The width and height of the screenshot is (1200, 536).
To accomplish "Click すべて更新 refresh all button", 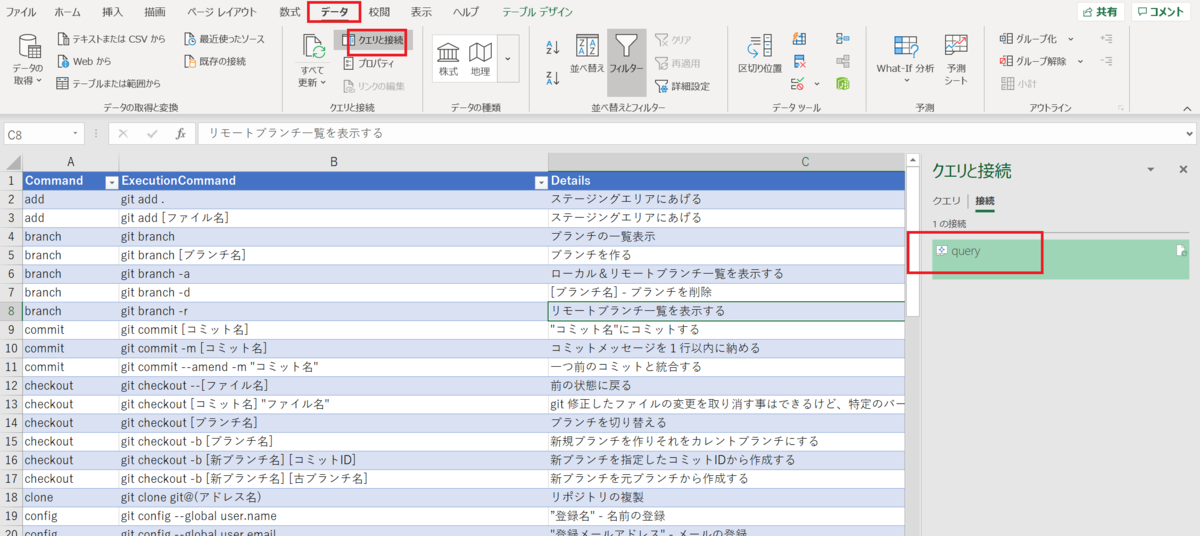I will coord(312,62).
